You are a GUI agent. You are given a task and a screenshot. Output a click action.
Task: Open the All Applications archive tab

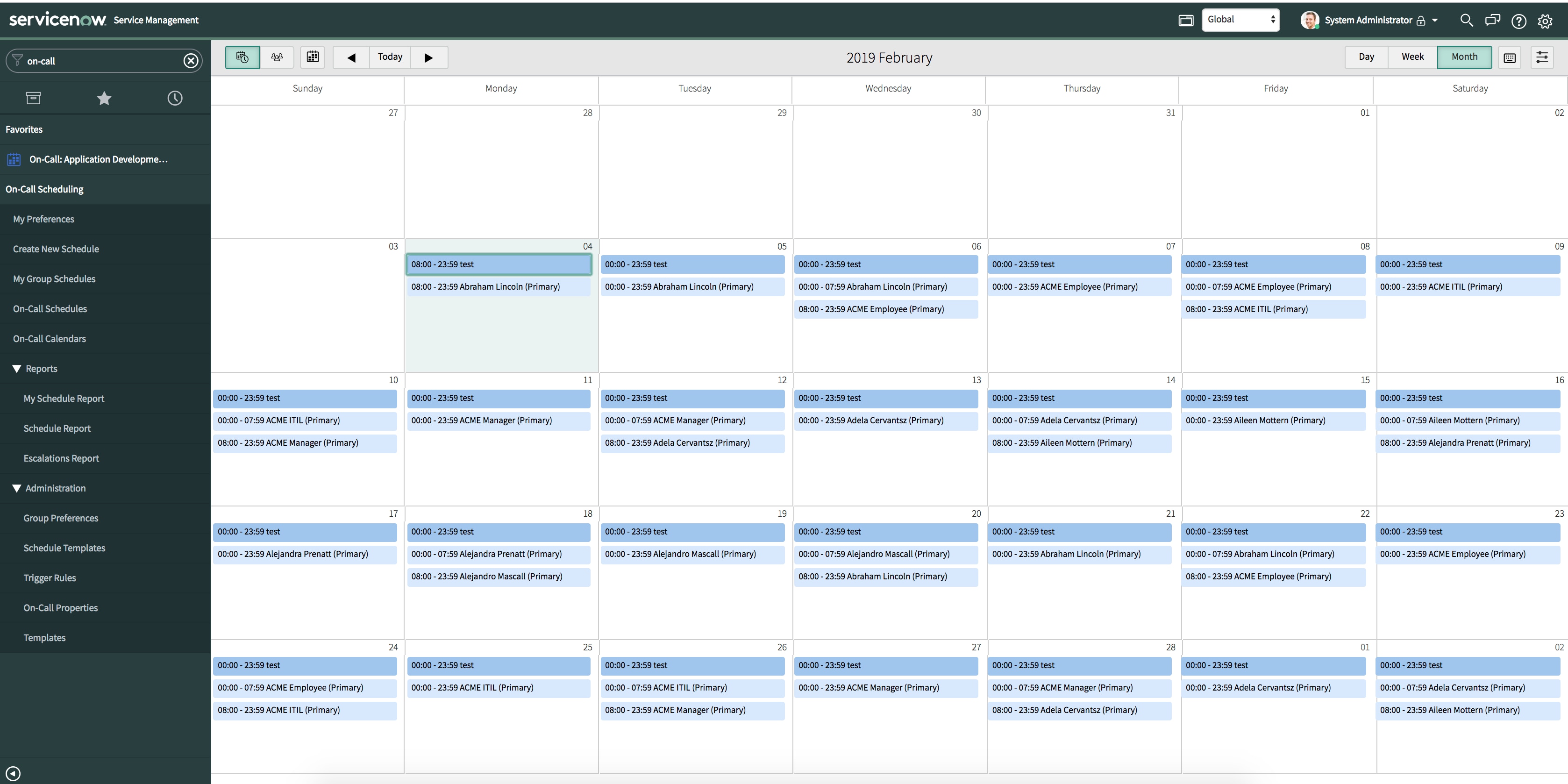(x=34, y=98)
